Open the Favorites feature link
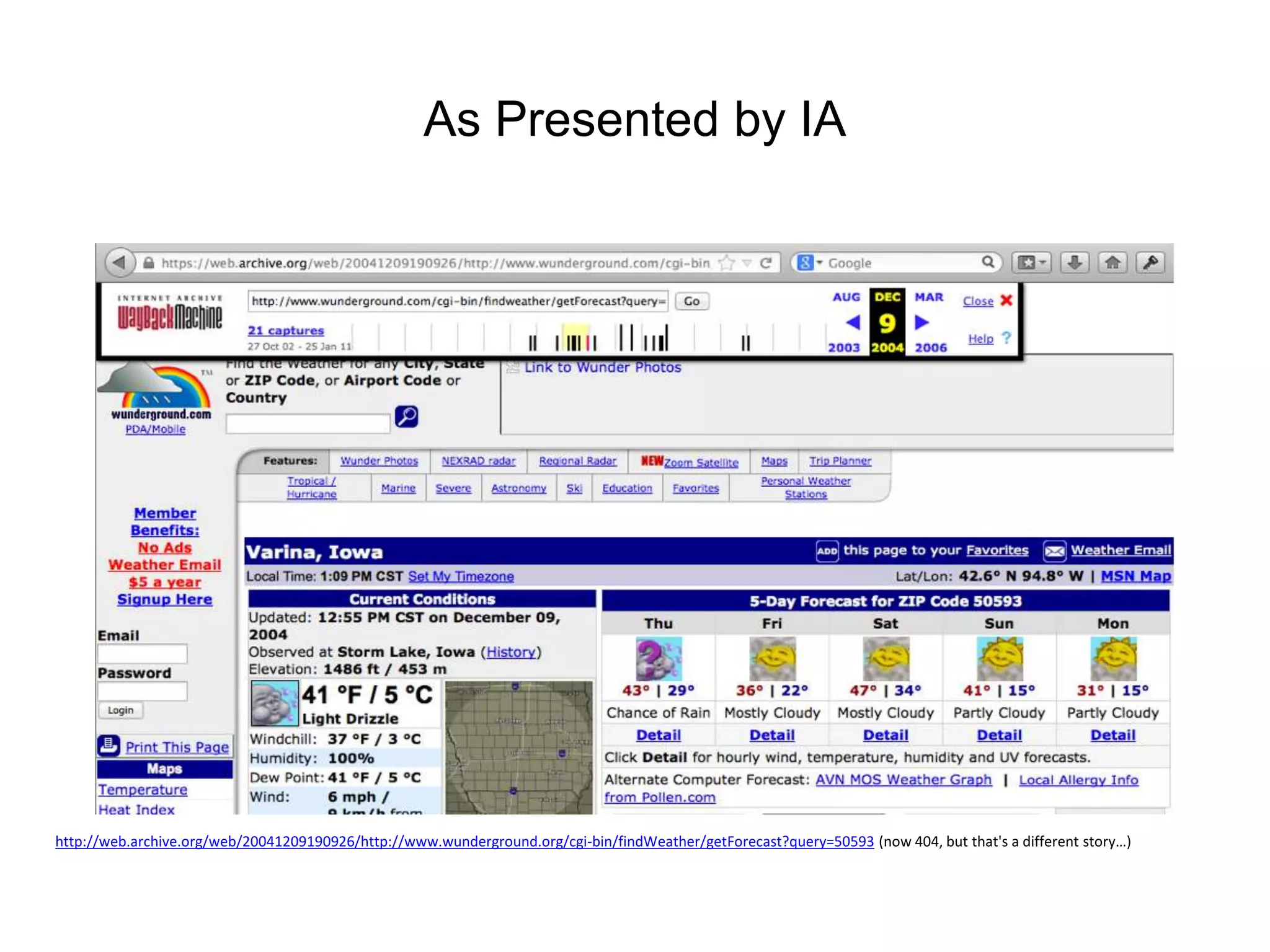The width and height of the screenshot is (1270, 952). 696,488
